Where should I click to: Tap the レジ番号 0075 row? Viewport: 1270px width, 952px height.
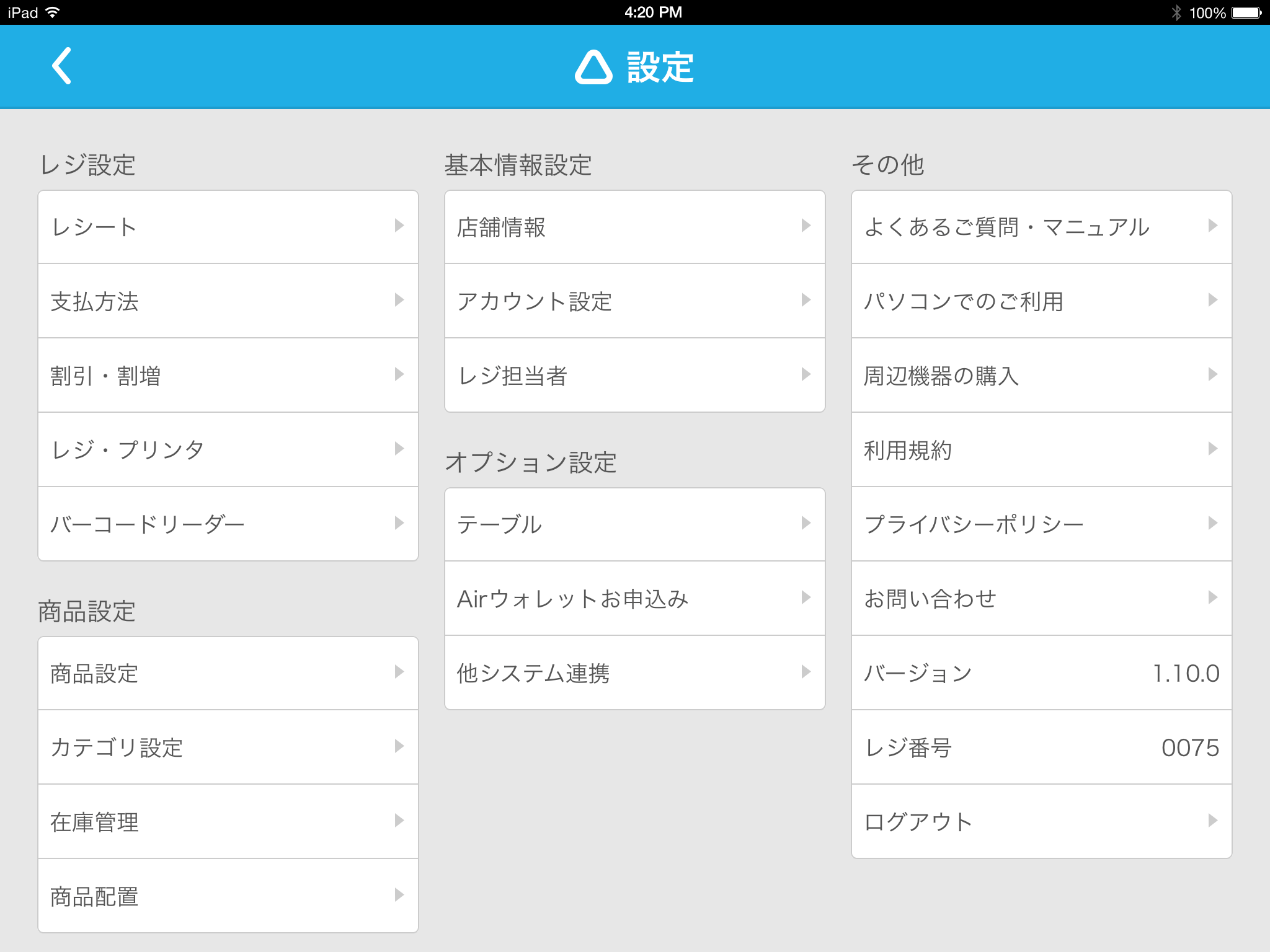(x=1041, y=747)
